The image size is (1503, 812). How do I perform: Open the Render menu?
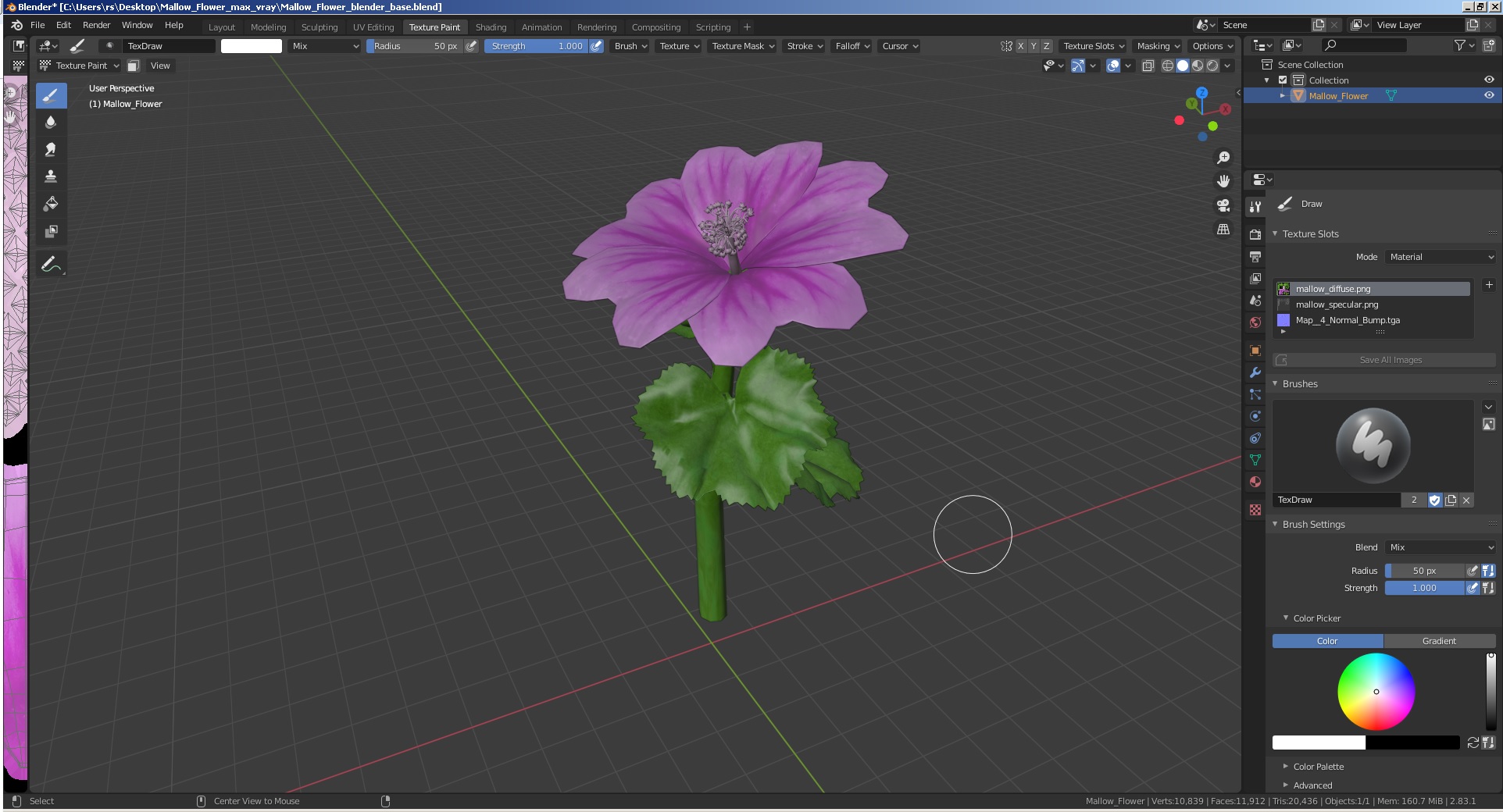97,25
